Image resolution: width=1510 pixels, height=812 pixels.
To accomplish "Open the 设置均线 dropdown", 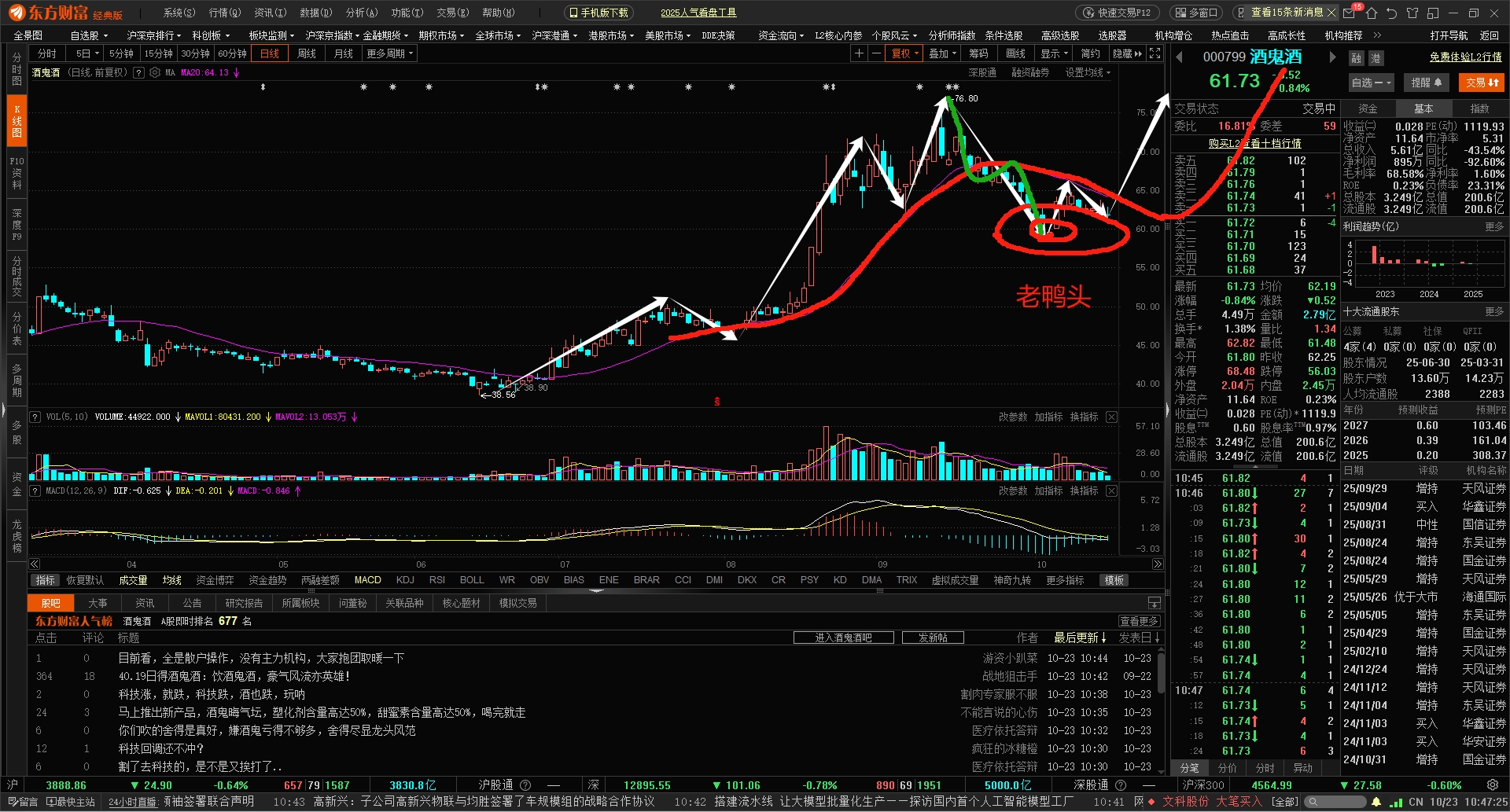I will [1088, 72].
